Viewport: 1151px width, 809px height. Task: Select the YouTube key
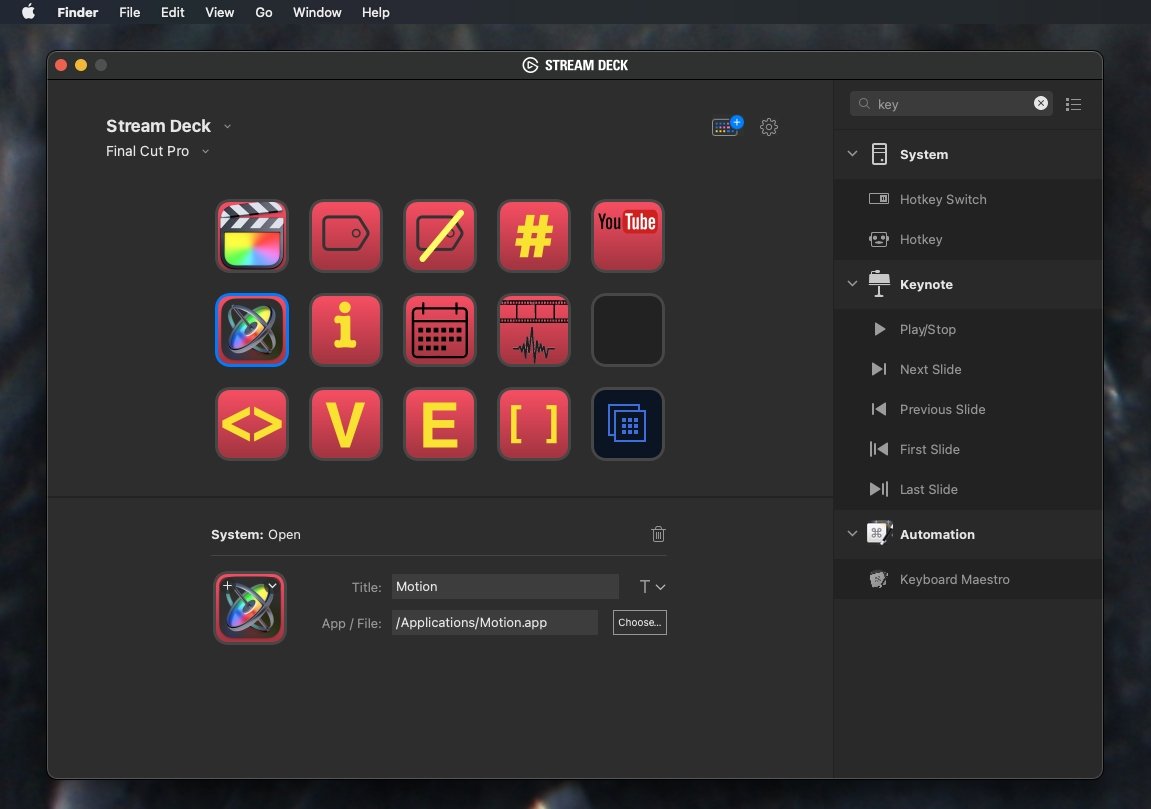628,236
